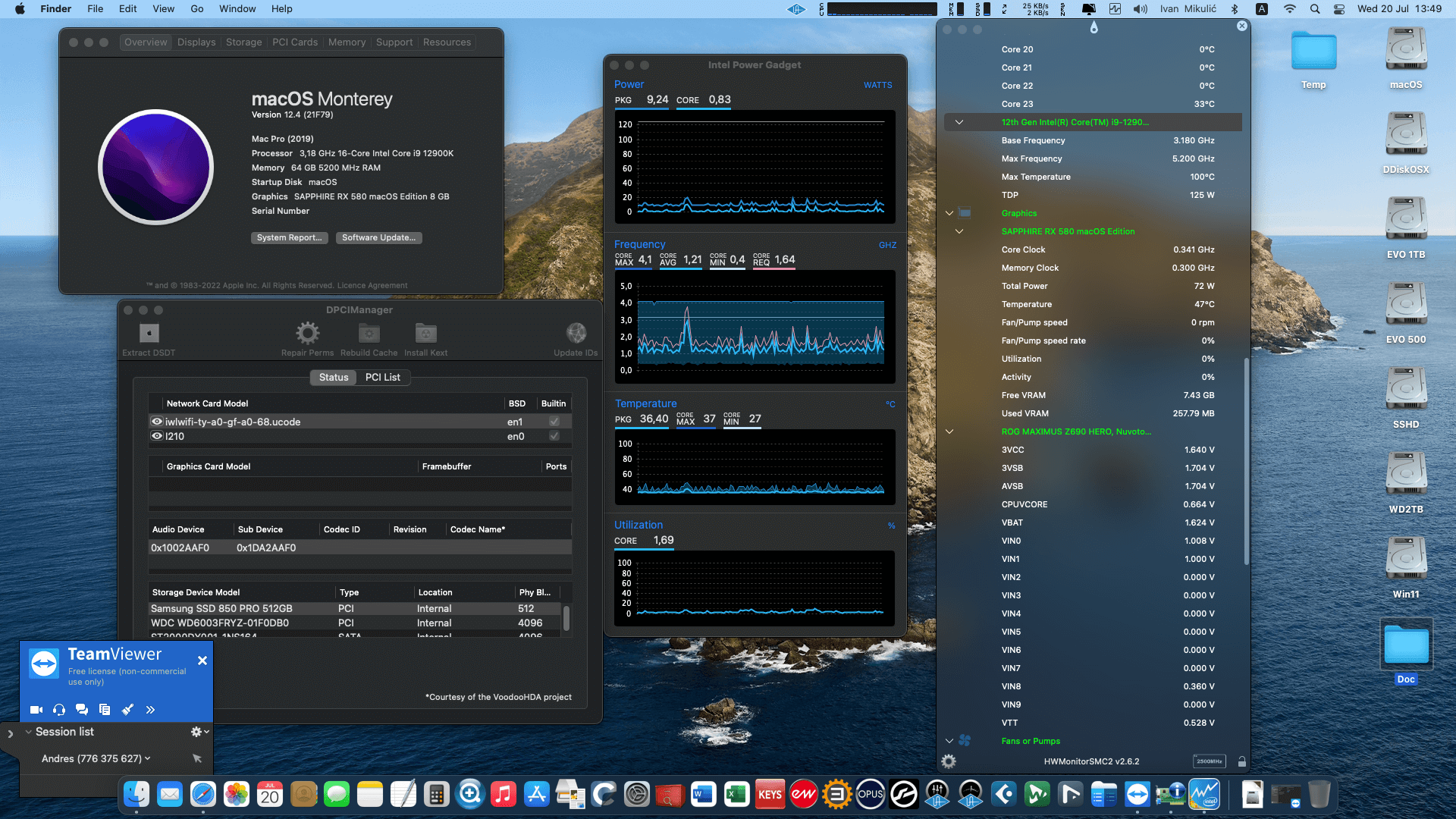Open Safari from the Dock
The height and width of the screenshot is (819, 1456).
pos(203,794)
